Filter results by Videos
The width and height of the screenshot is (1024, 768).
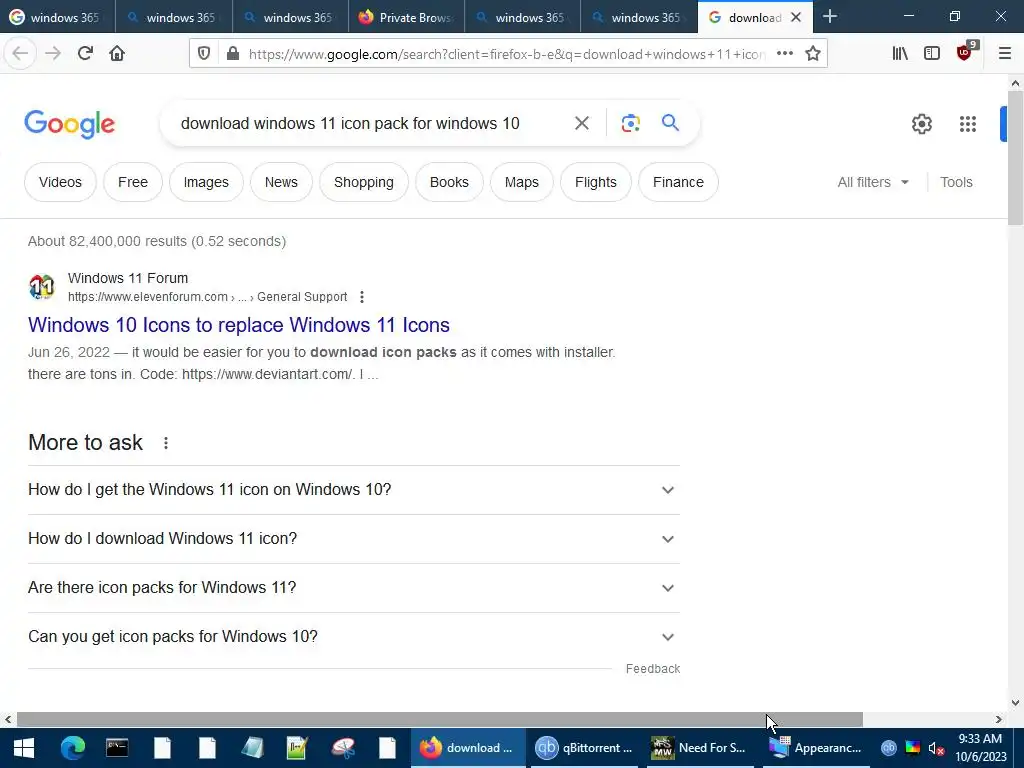click(60, 182)
